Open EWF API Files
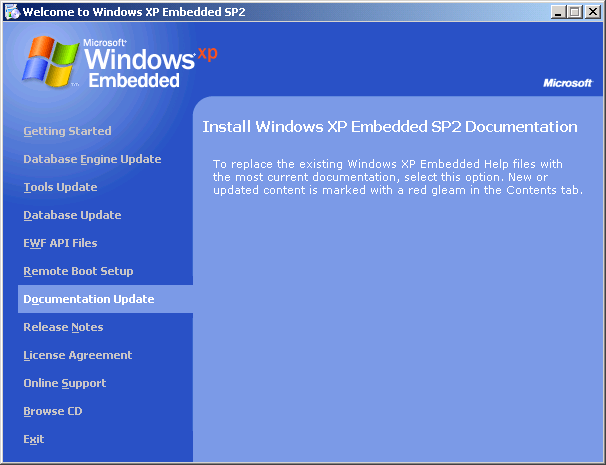This screenshot has height=465, width=606. click(x=60, y=243)
